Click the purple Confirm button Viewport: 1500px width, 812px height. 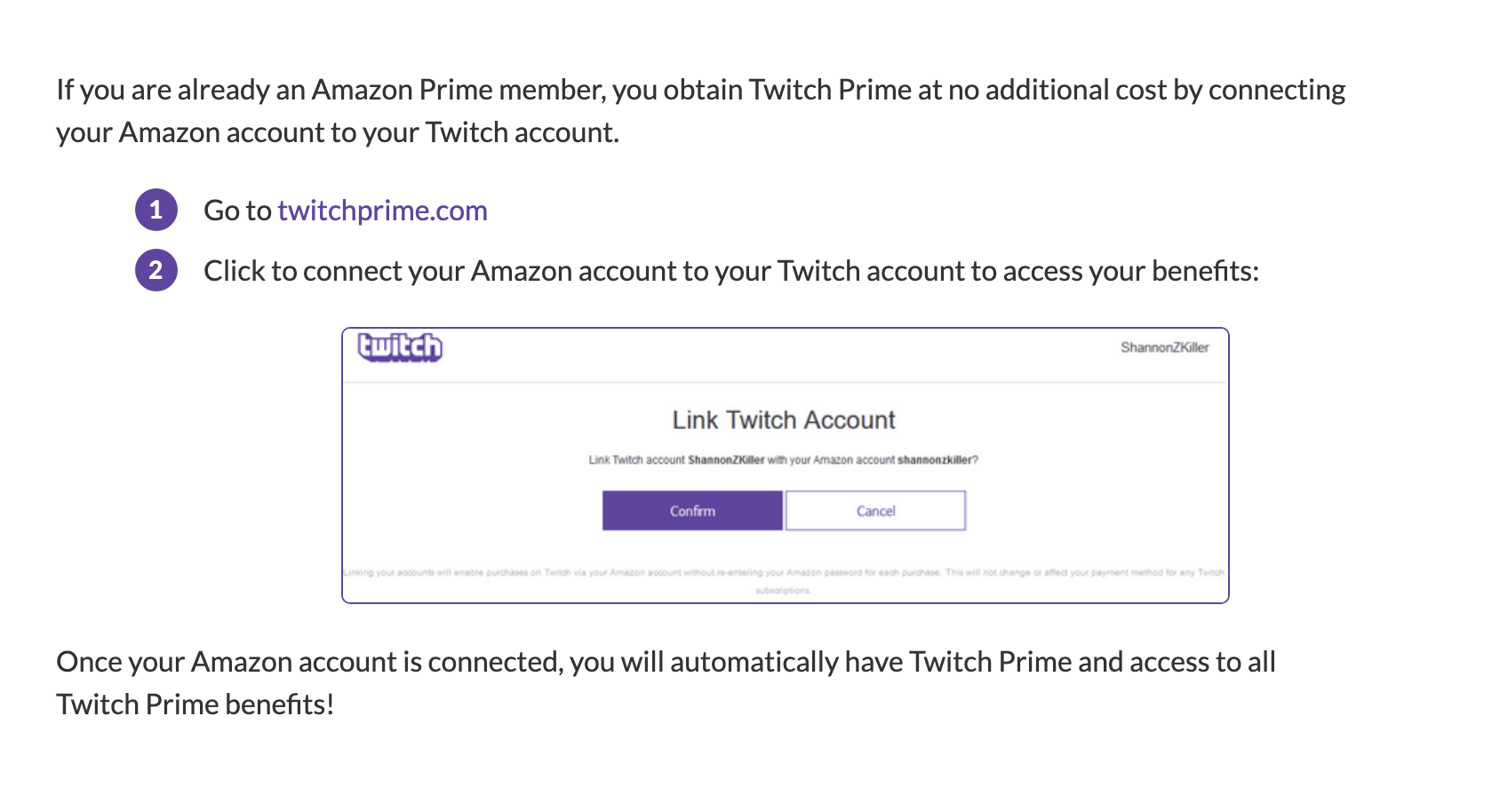(692, 511)
